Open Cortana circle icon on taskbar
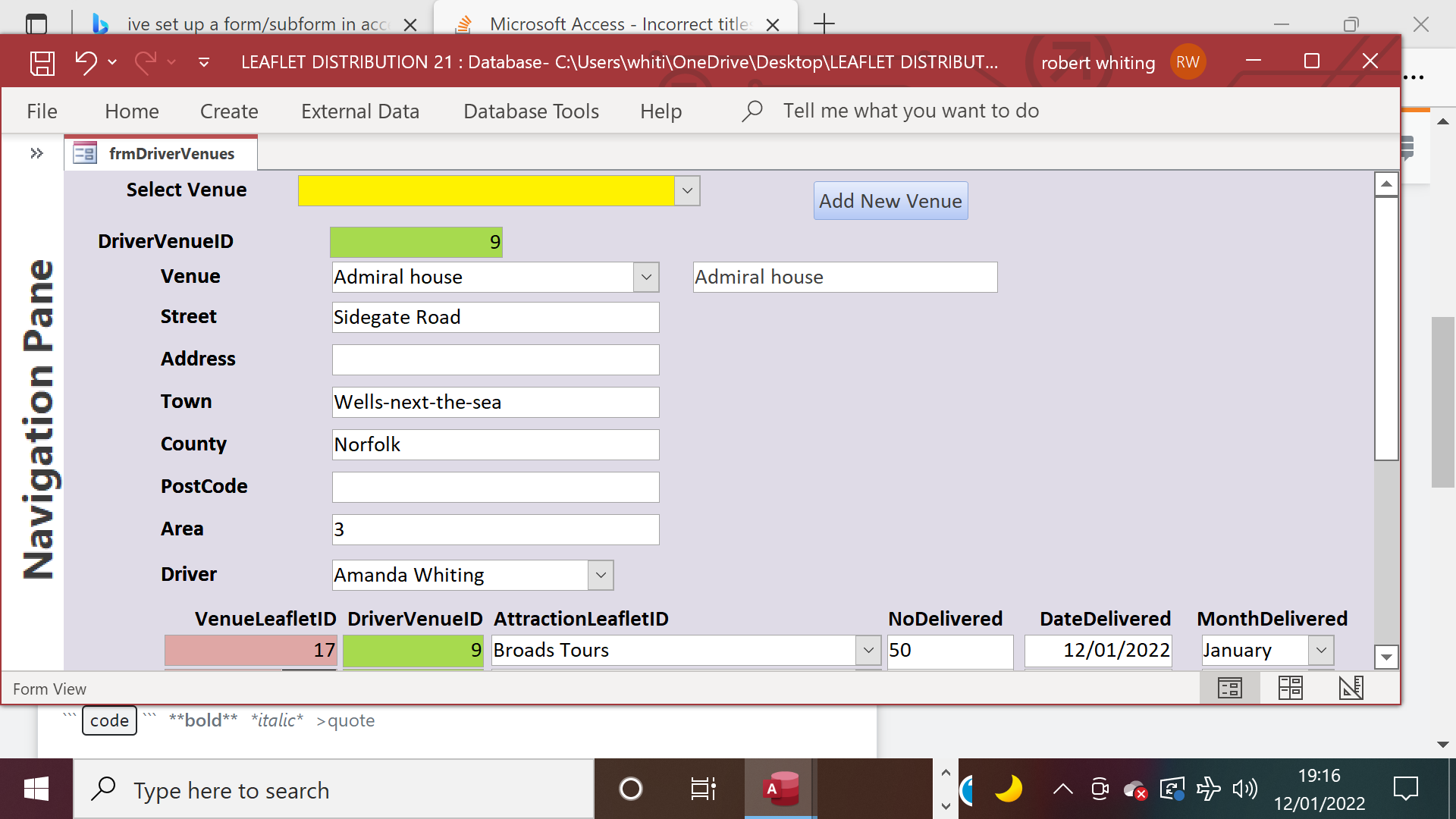Image resolution: width=1456 pixels, height=819 pixels. coord(631,789)
